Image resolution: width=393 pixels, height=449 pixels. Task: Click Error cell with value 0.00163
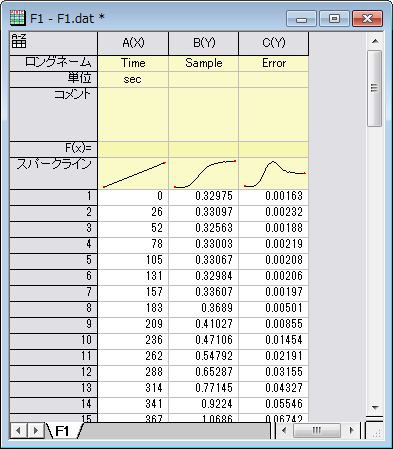click(x=274, y=197)
